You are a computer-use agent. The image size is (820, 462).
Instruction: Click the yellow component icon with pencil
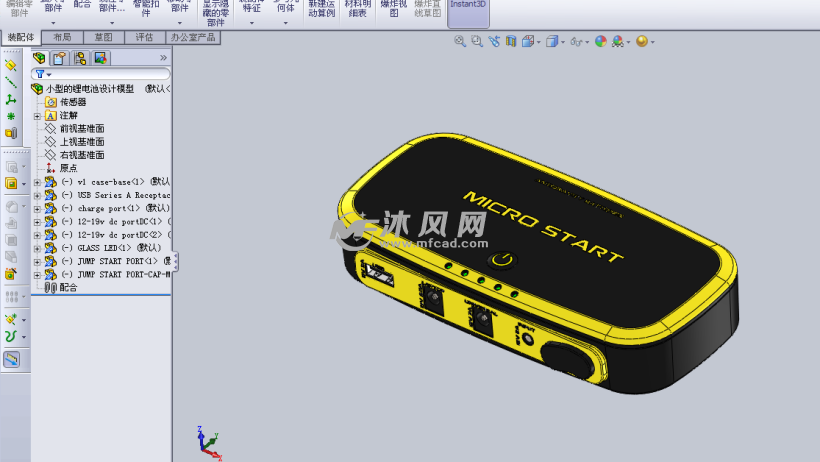tap(10, 274)
